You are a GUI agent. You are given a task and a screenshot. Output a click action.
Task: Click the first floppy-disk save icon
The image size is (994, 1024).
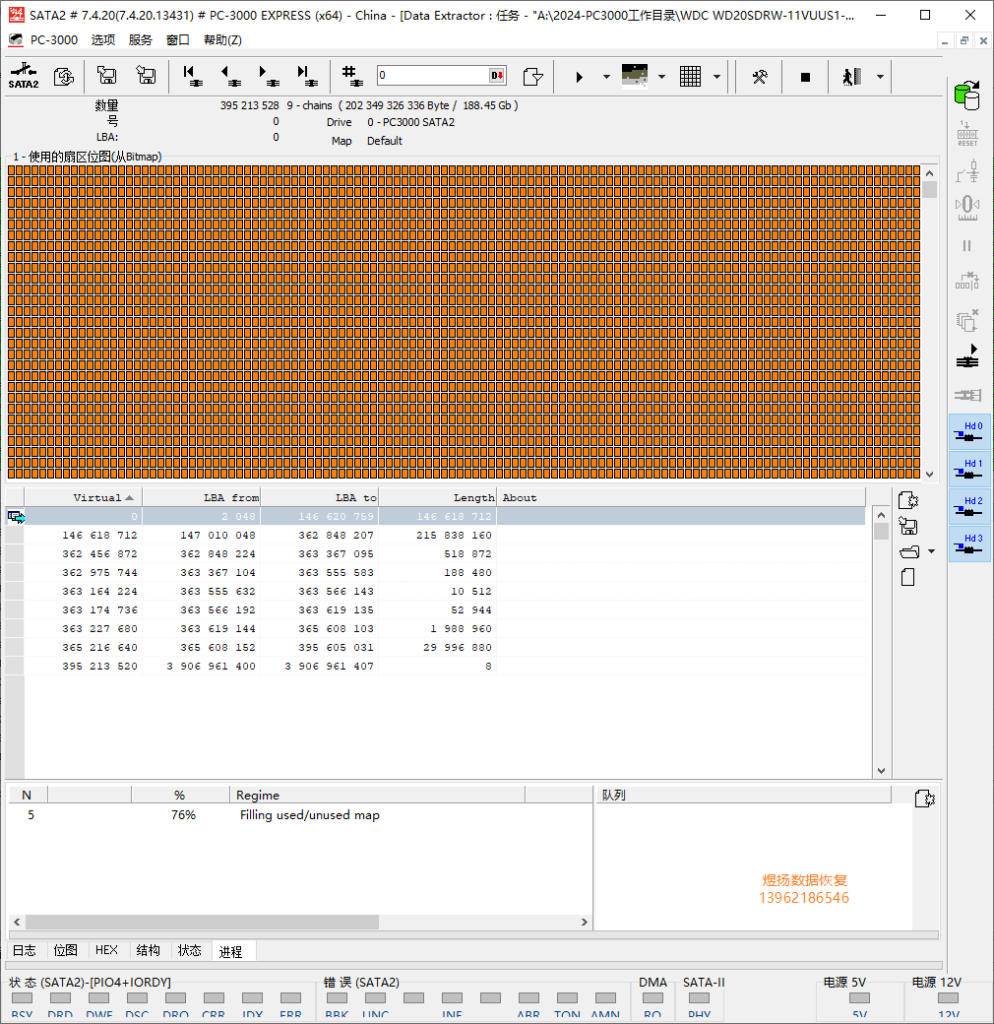(x=106, y=76)
